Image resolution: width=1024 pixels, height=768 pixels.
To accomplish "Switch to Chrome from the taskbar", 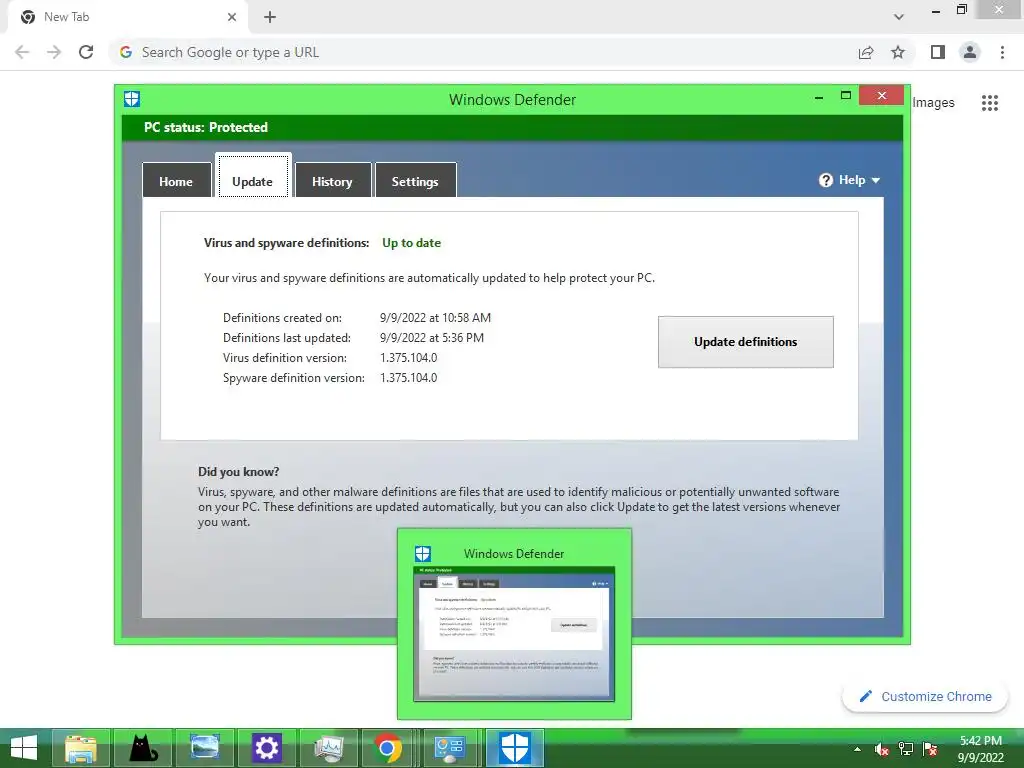I will 389,748.
